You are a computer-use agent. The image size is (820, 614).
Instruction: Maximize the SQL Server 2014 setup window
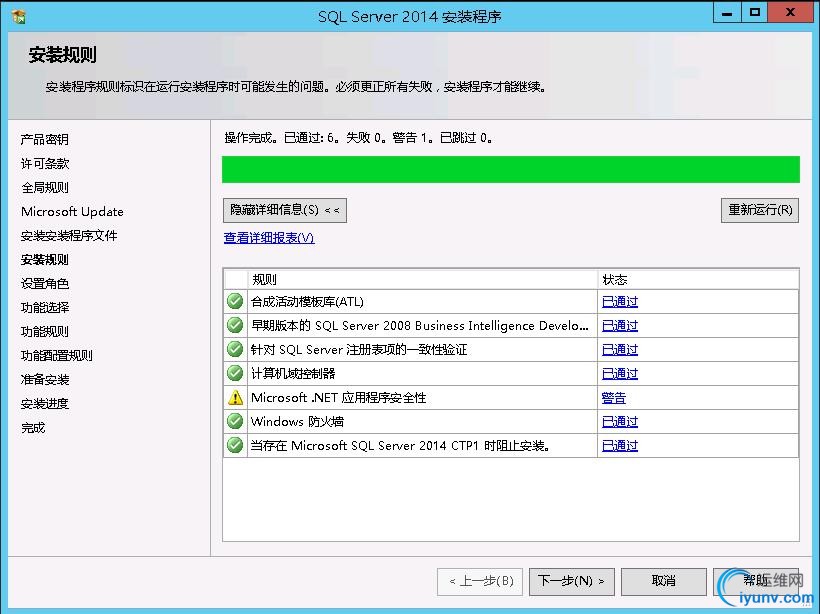pos(755,13)
